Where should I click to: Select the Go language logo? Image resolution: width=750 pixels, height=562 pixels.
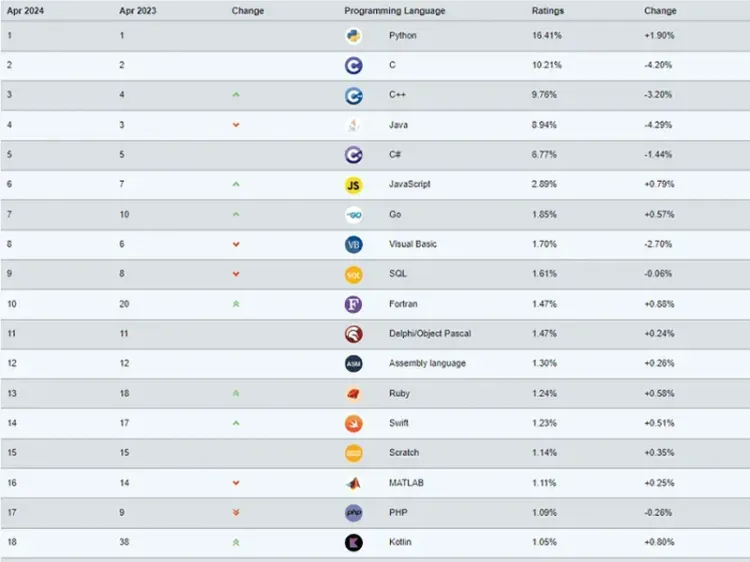(x=353, y=215)
